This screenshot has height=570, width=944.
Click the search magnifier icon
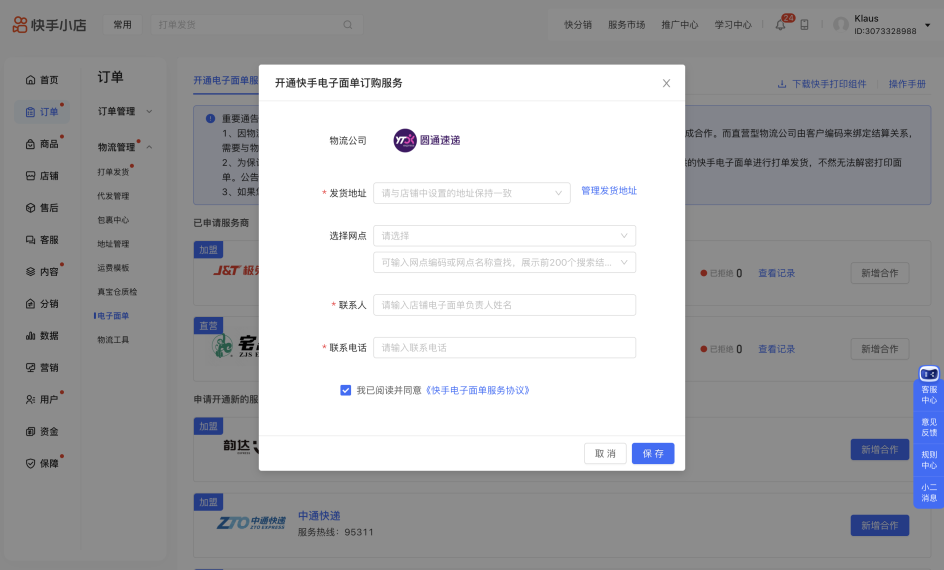tap(347, 24)
